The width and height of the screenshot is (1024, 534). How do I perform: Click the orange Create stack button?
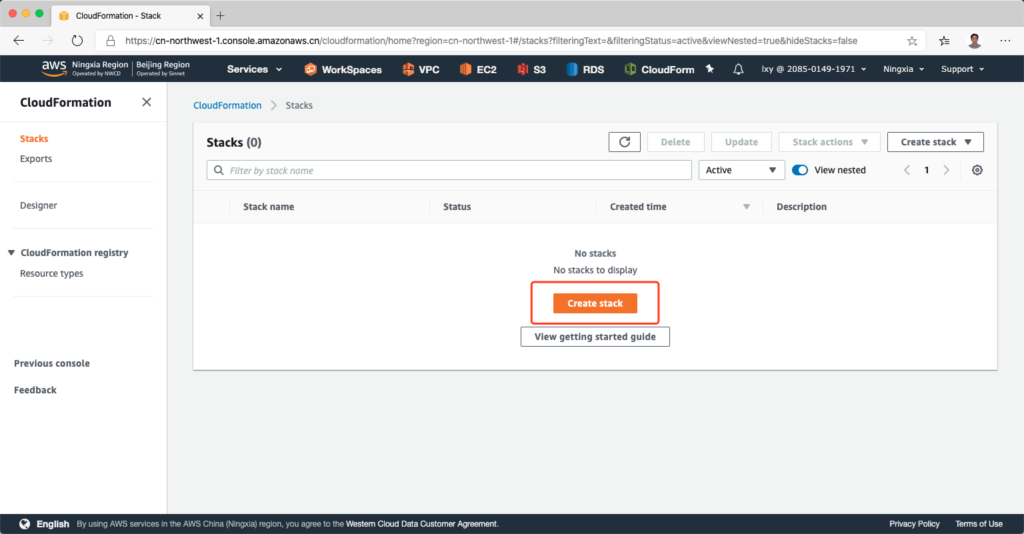tap(595, 303)
